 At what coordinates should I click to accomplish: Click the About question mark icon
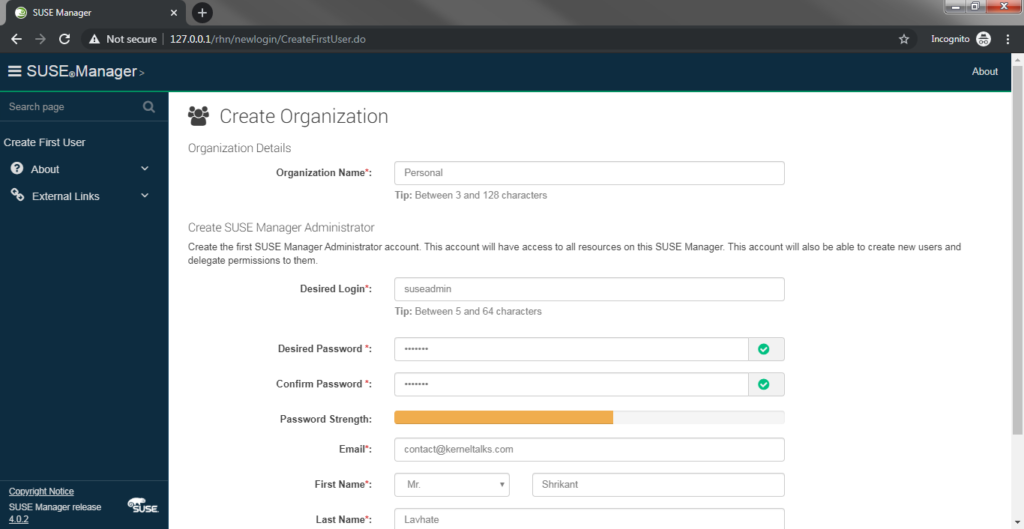(18, 168)
